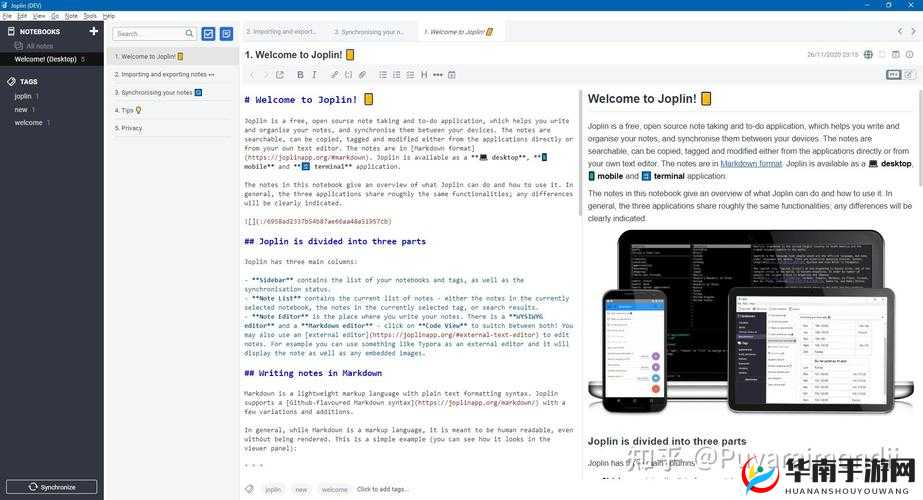Open the View menu
Image resolution: width=923 pixels, height=500 pixels.
tap(39, 16)
